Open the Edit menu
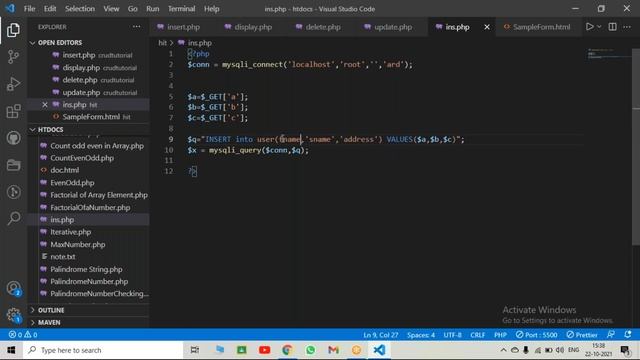Viewport: 640px width, 360px height. click(50, 9)
